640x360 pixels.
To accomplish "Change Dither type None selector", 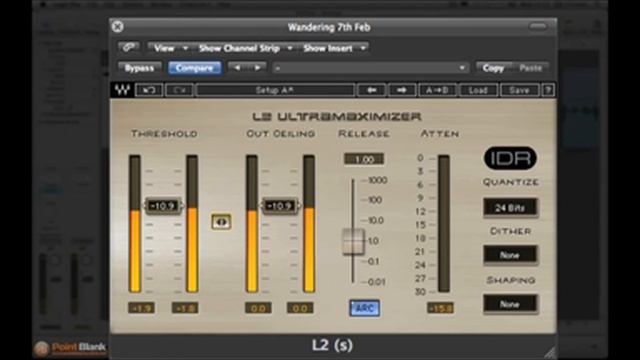I will [x=510, y=255].
